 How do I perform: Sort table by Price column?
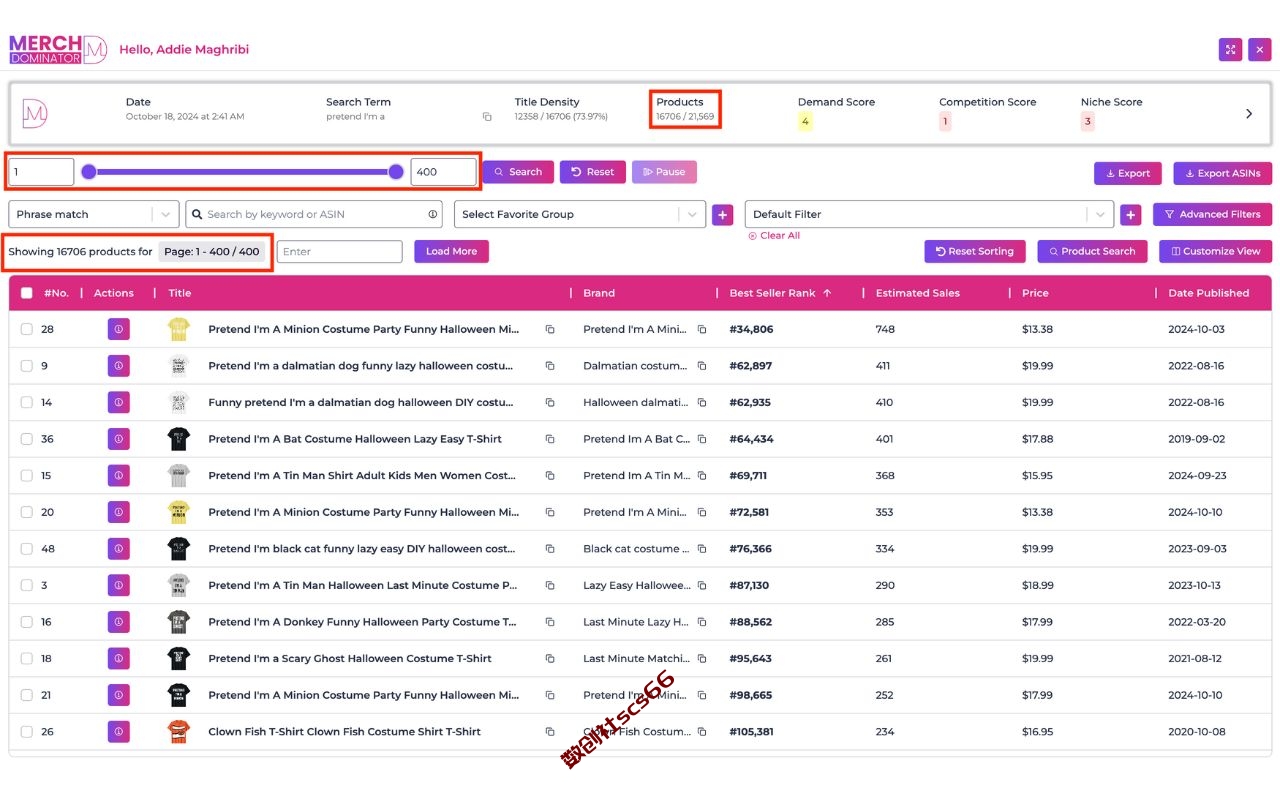tap(1035, 293)
